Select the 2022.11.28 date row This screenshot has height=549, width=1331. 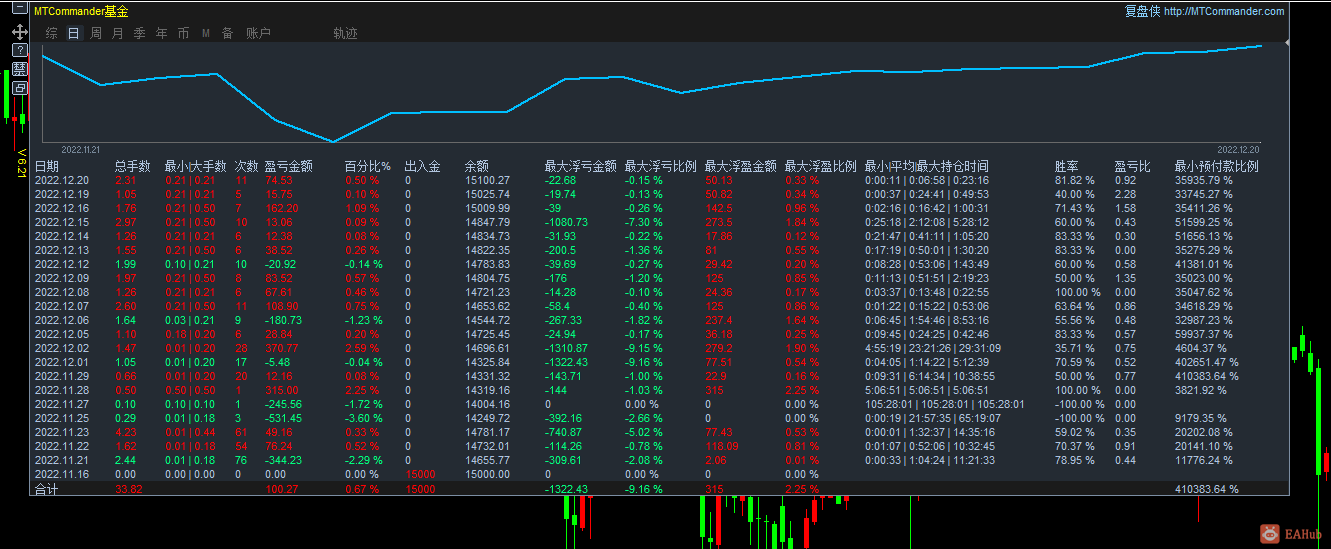coord(62,390)
